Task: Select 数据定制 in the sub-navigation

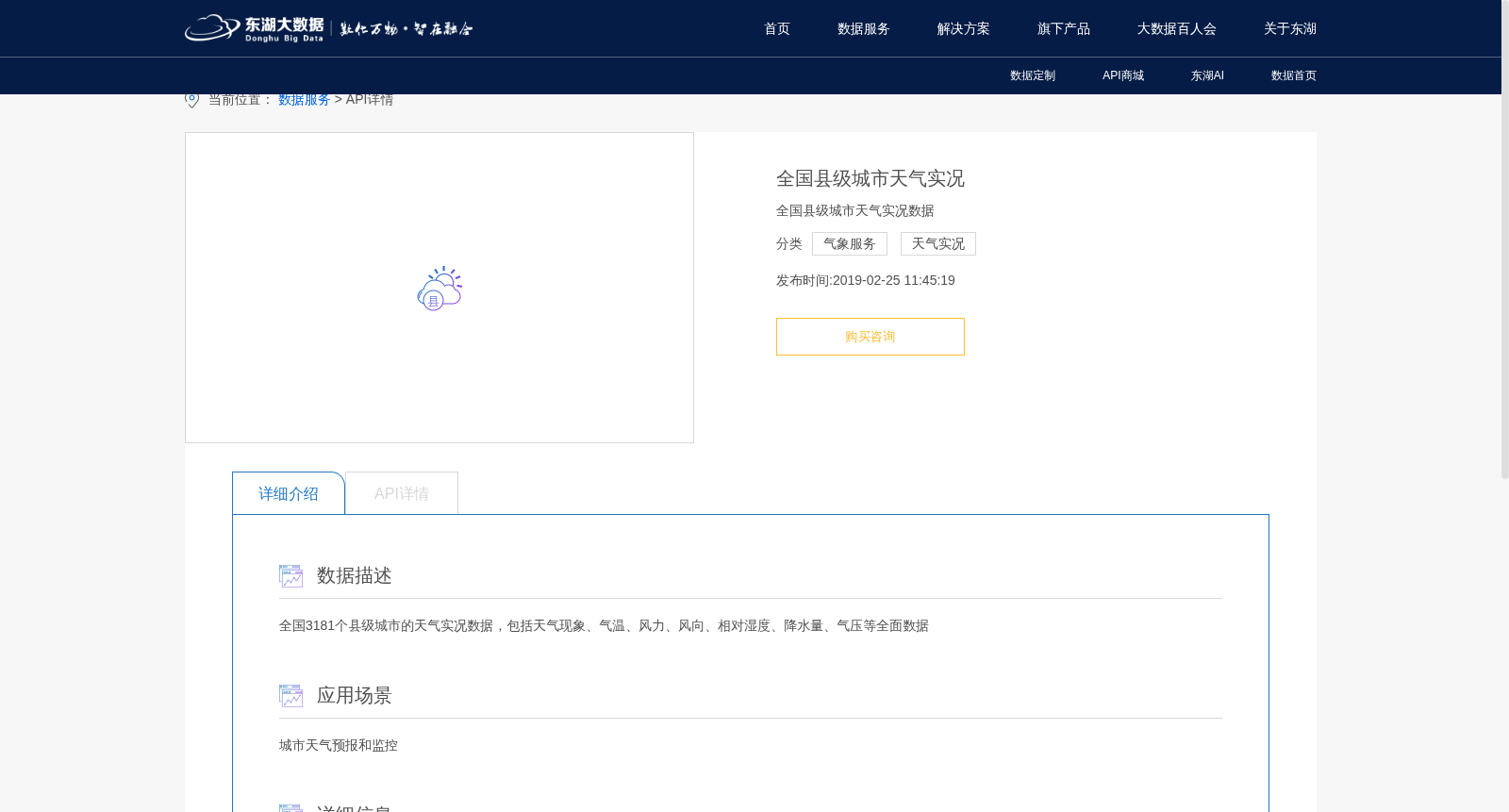Action: point(1033,75)
